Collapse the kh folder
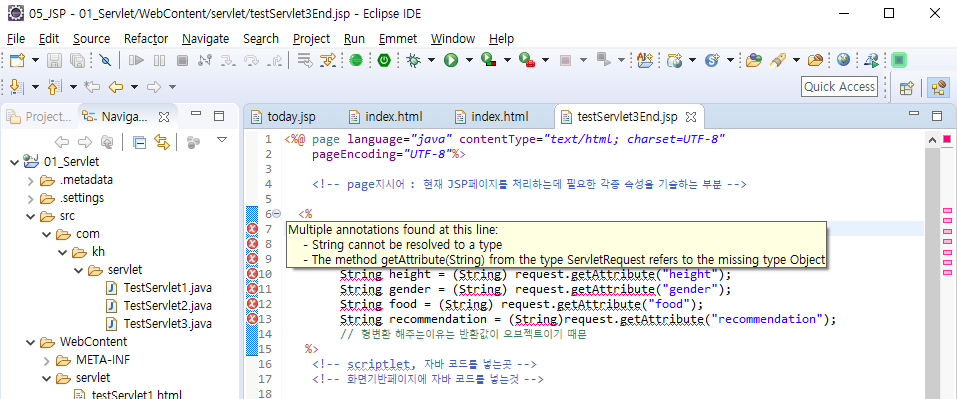Viewport: 957px width, 399px height. (x=62, y=252)
